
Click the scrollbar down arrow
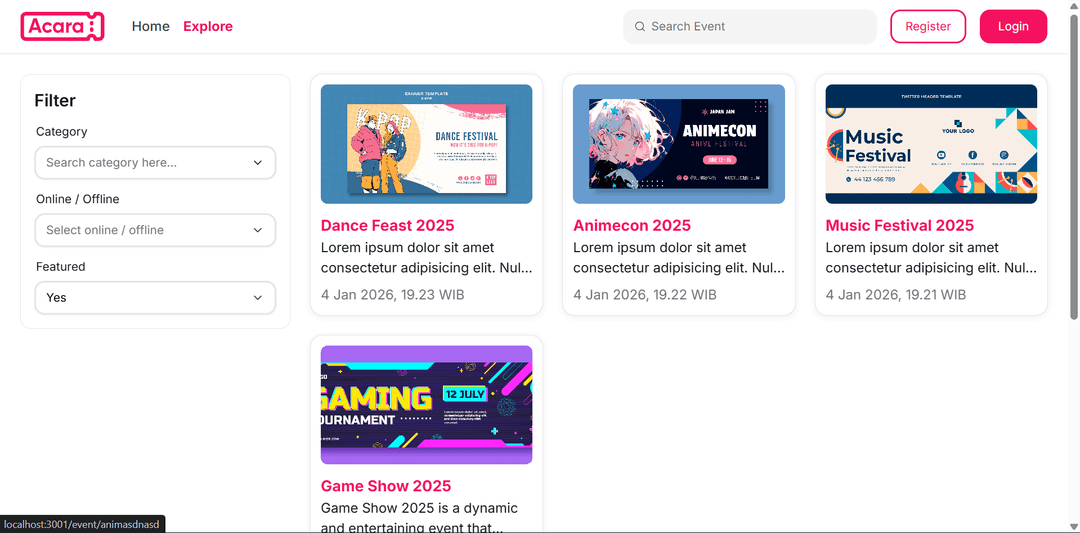(x=1074, y=526)
